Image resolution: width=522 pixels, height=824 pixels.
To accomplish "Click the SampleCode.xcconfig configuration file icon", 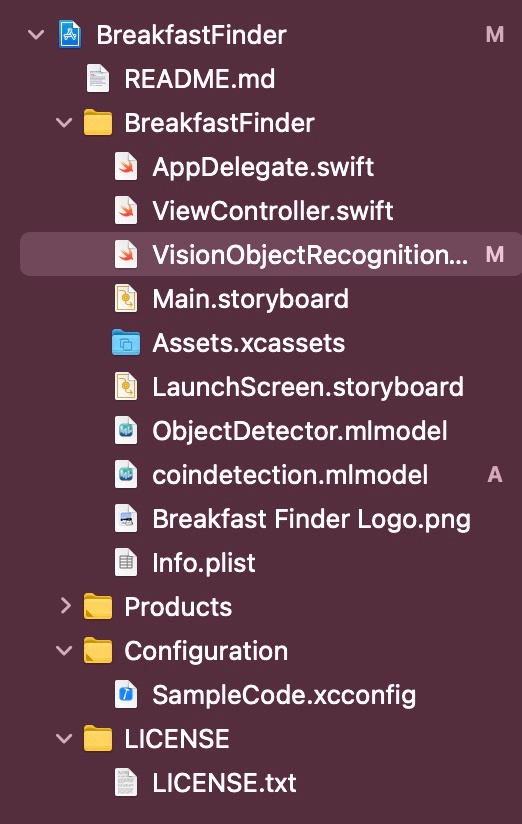I will [x=126, y=695].
